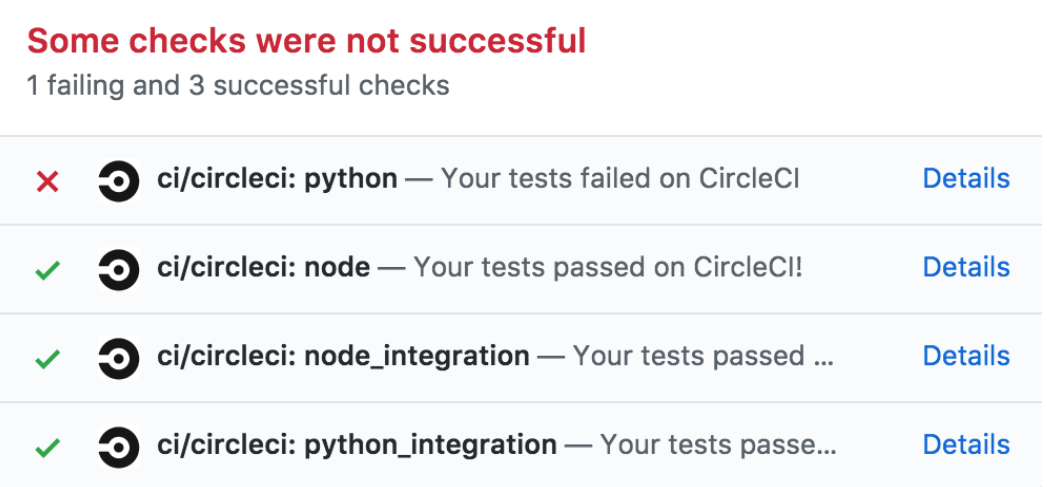Select the "ci/circleci: node_integration" check name
The image size is (1047, 487).
coord(343,356)
